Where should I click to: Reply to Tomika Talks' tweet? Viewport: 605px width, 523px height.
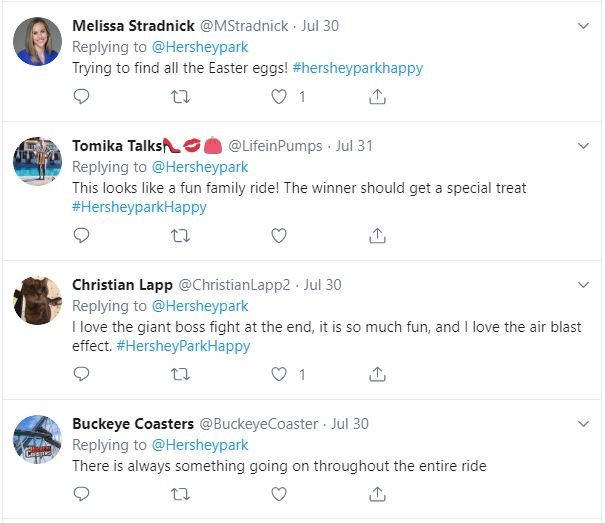pos(82,236)
